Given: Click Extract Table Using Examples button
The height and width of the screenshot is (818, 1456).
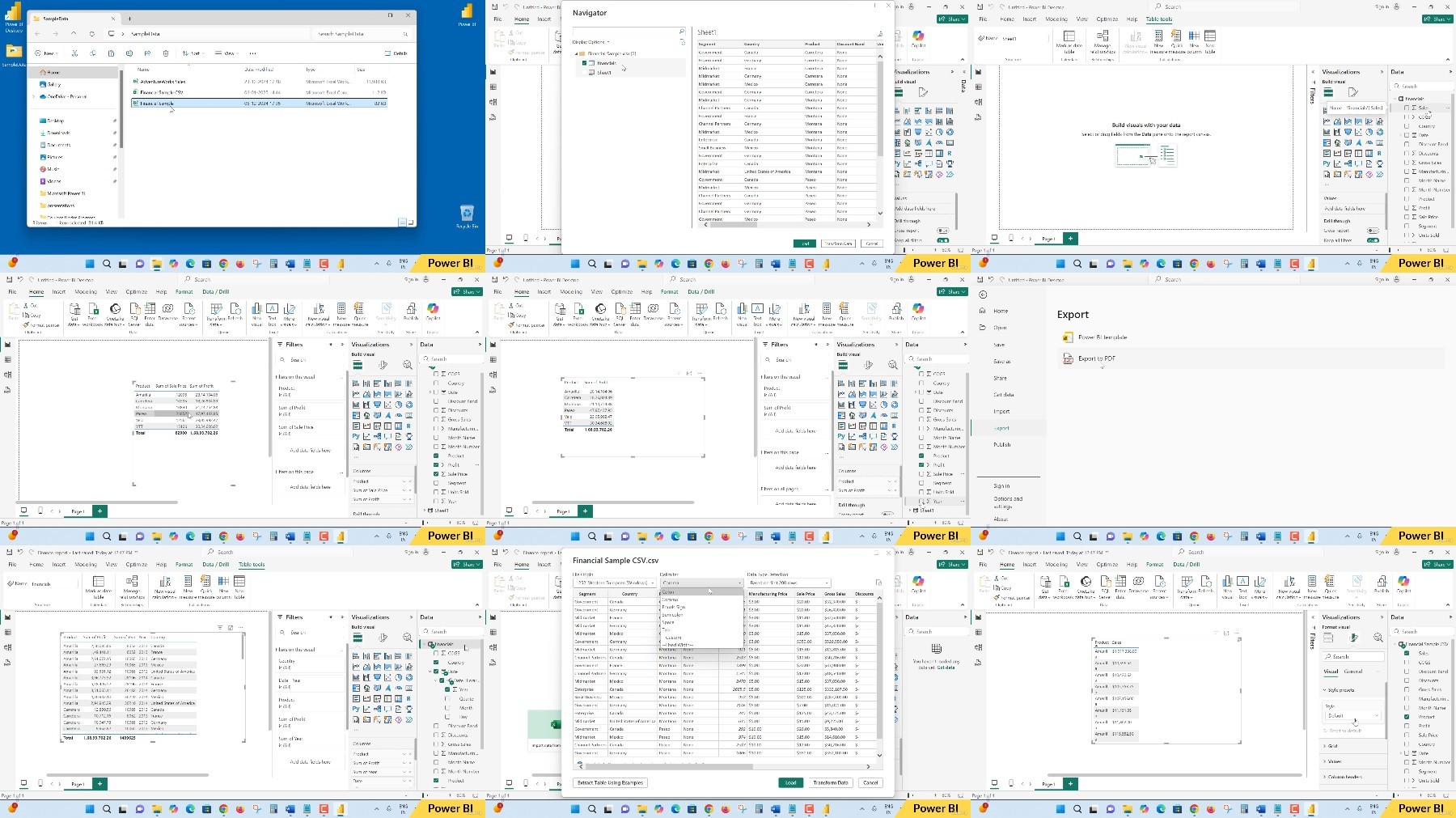Looking at the screenshot, I should (610, 782).
